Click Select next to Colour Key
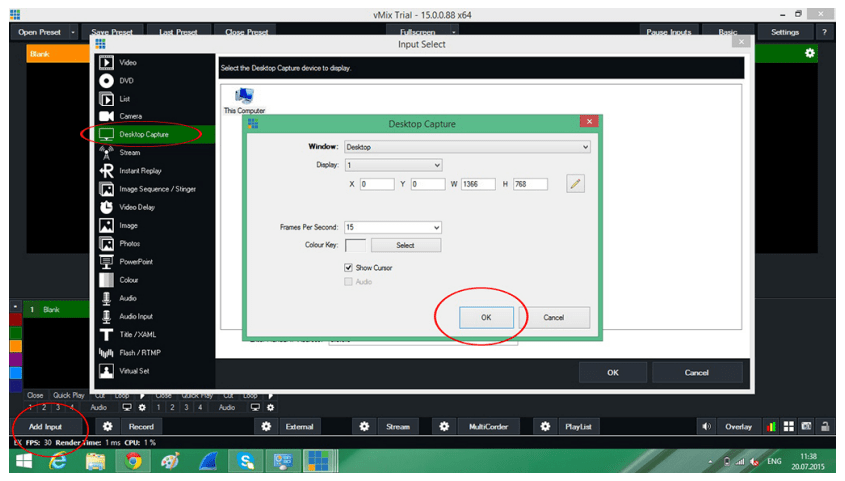The width and height of the screenshot is (845, 481). click(406, 246)
